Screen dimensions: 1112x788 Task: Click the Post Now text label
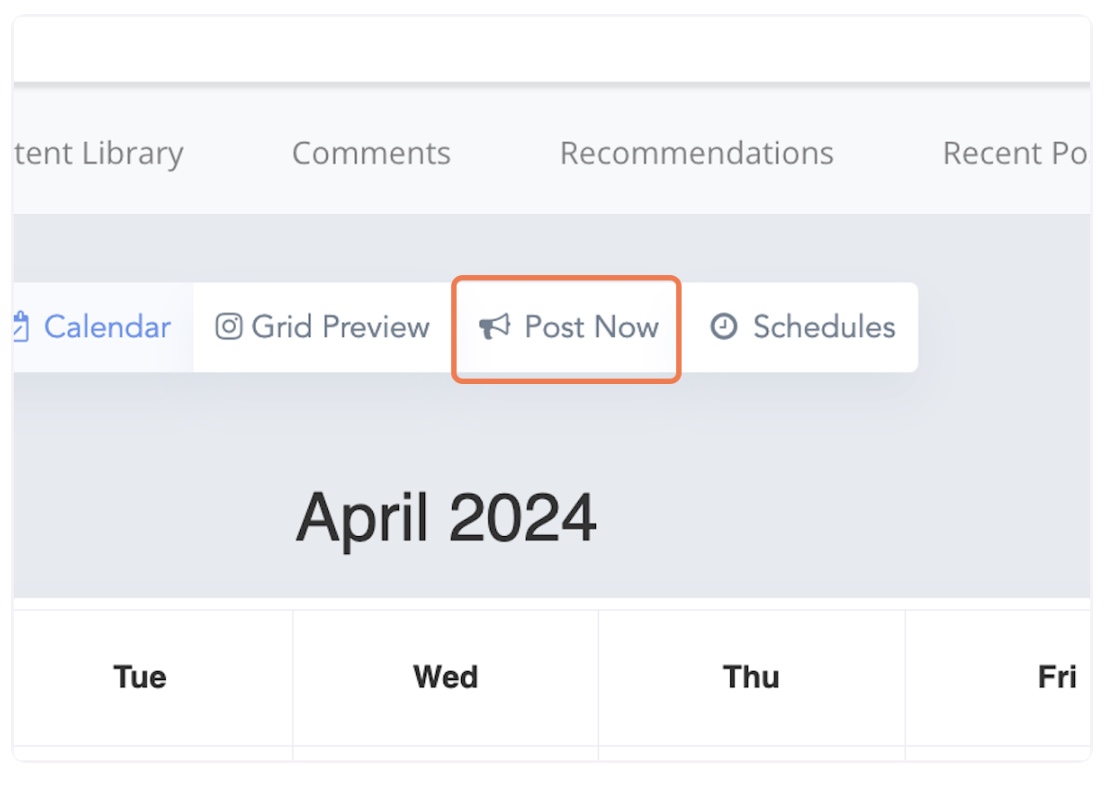[x=591, y=327]
